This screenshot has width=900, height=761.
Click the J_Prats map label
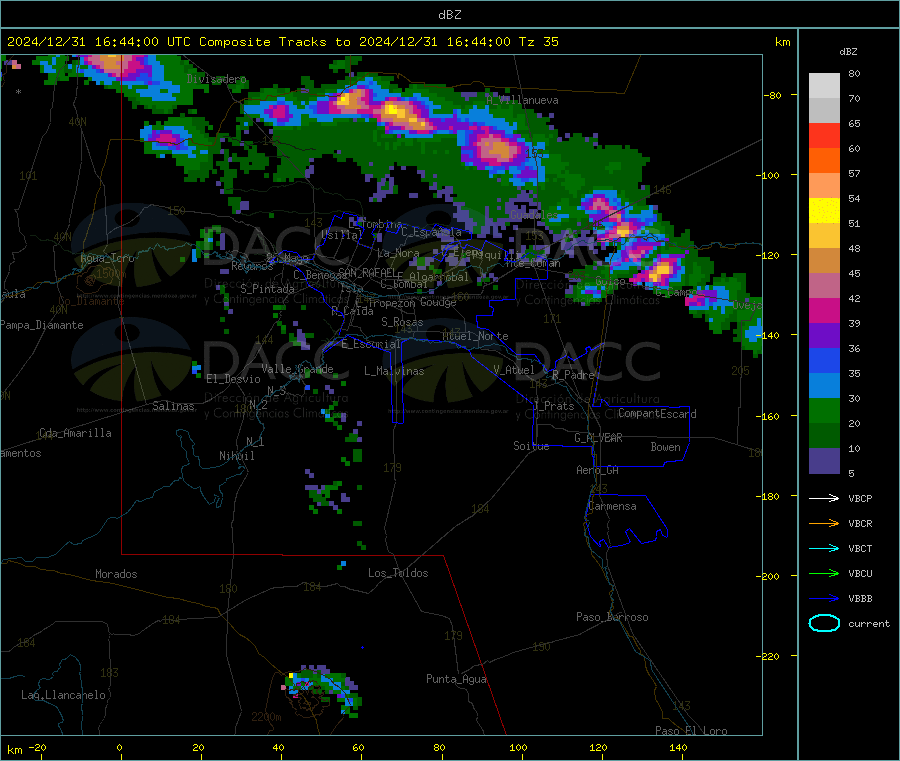(x=554, y=406)
